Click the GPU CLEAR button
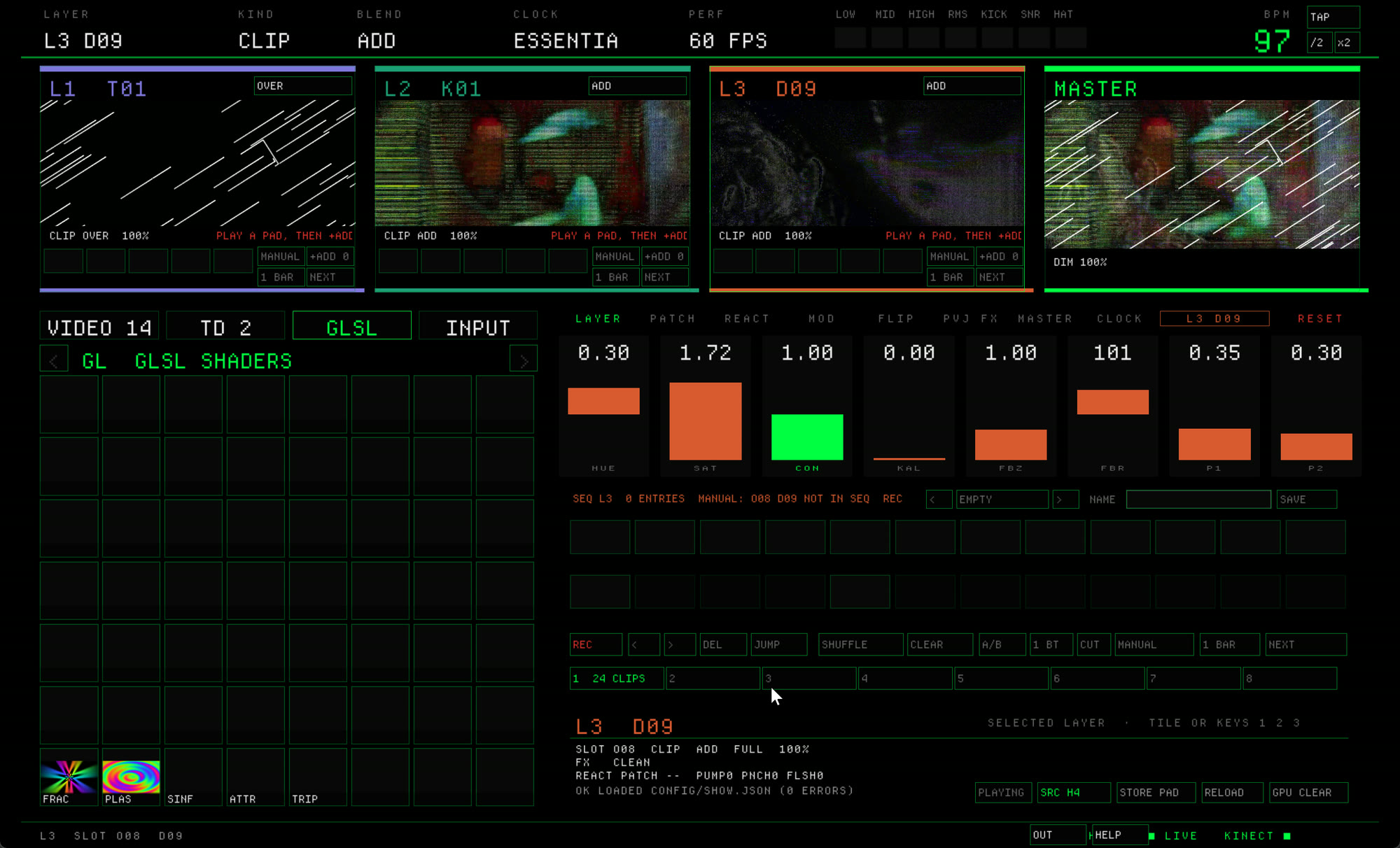This screenshot has width=1400, height=848. click(1309, 793)
